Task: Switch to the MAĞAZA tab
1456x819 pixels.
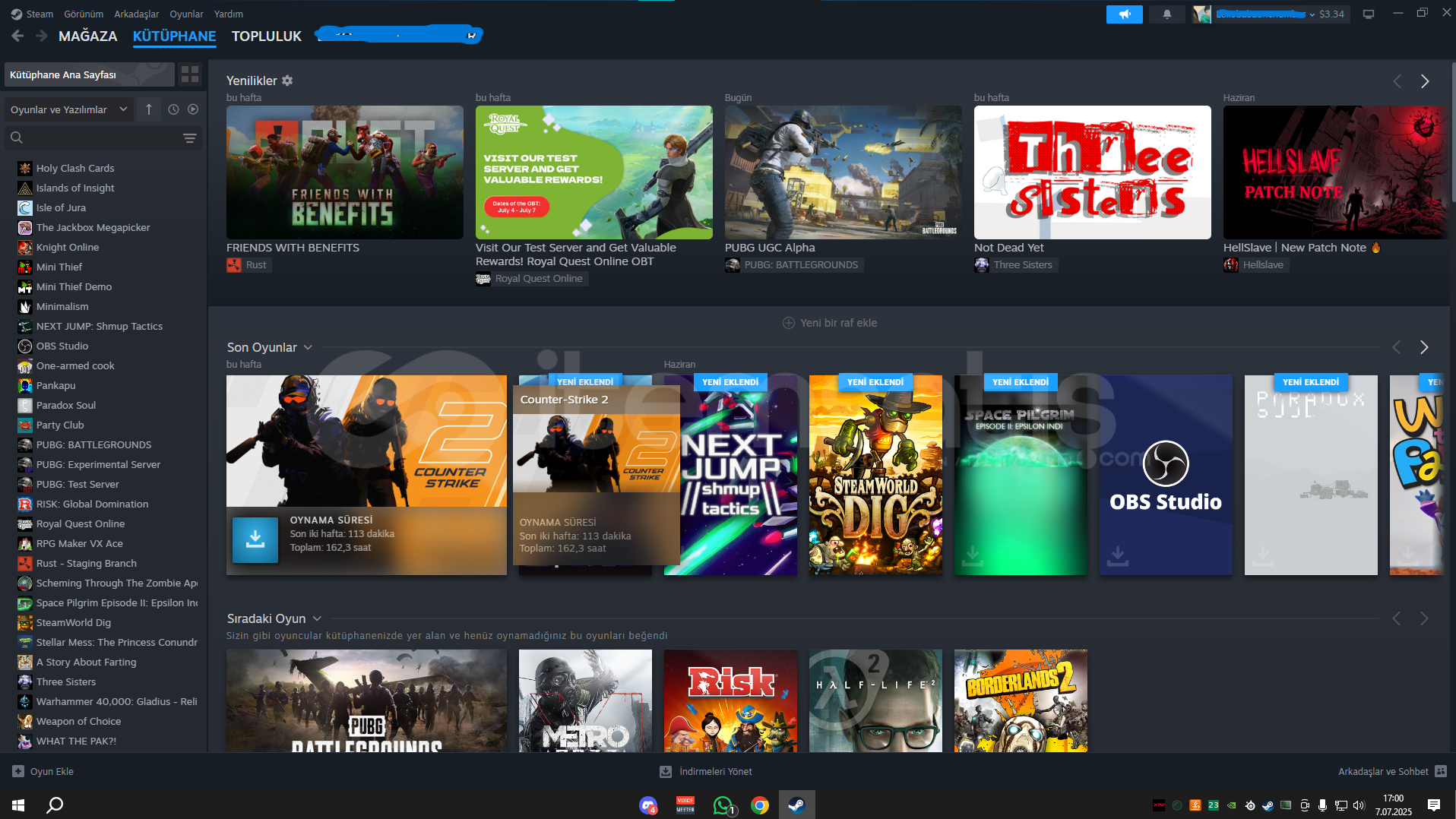Action: tap(88, 36)
